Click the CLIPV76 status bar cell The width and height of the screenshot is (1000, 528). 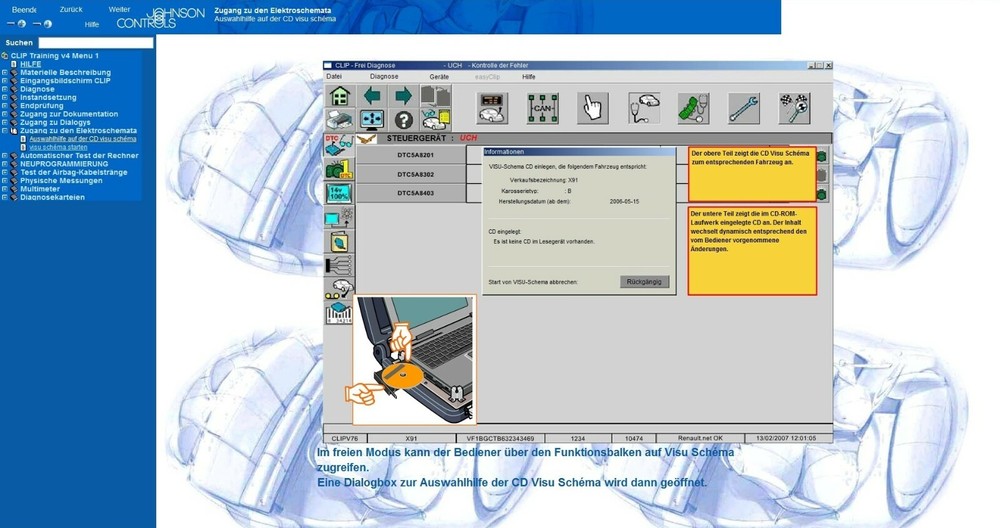point(345,439)
